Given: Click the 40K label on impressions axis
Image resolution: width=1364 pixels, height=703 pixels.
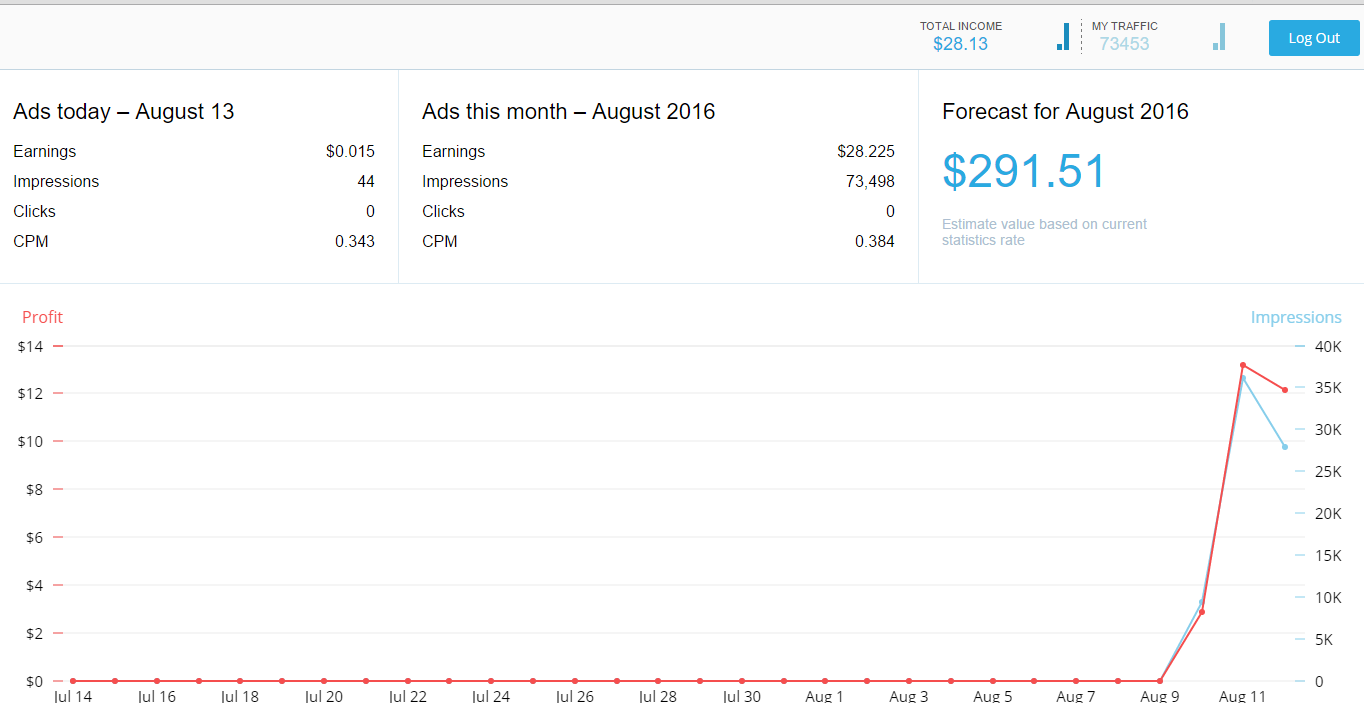Looking at the screenshot, I should 1328,347.
